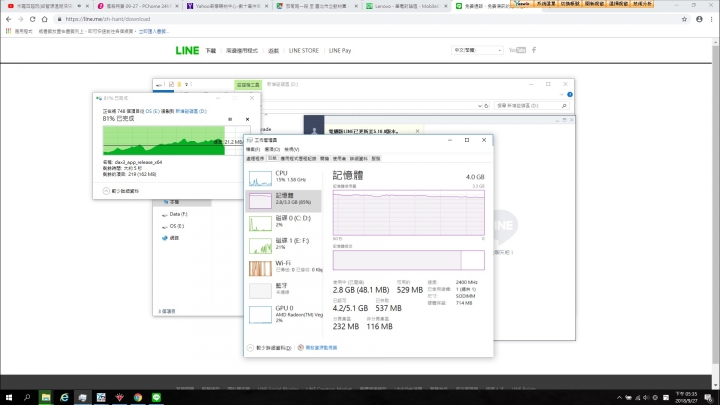Switch to the 開機 Startup tab
The width and height of the screenshot is (720, 405).
325,158
